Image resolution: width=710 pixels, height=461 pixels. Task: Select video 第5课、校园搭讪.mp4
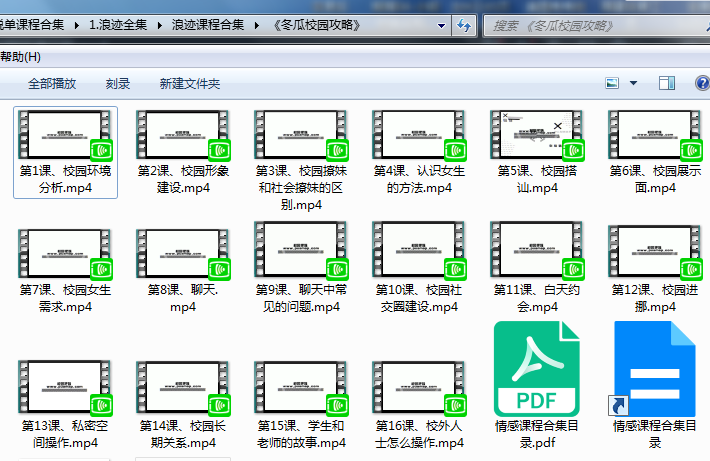(537, 153)
